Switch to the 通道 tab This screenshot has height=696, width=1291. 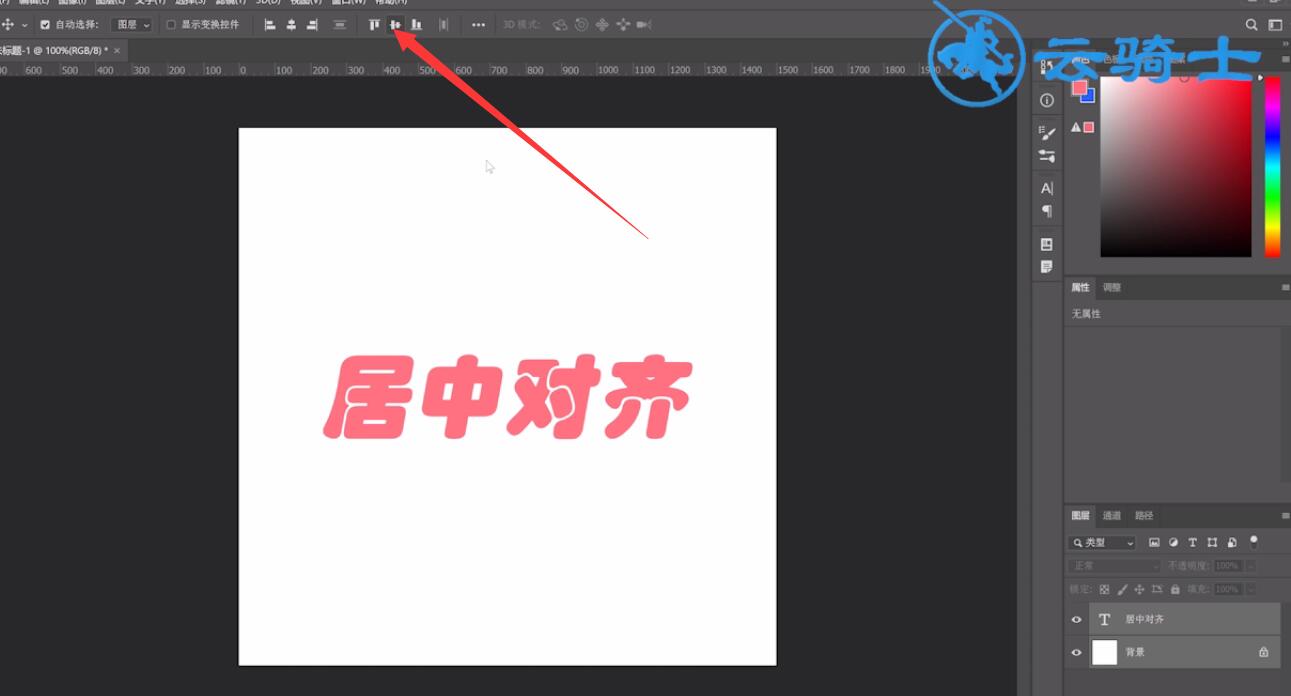pos(1112,516)
